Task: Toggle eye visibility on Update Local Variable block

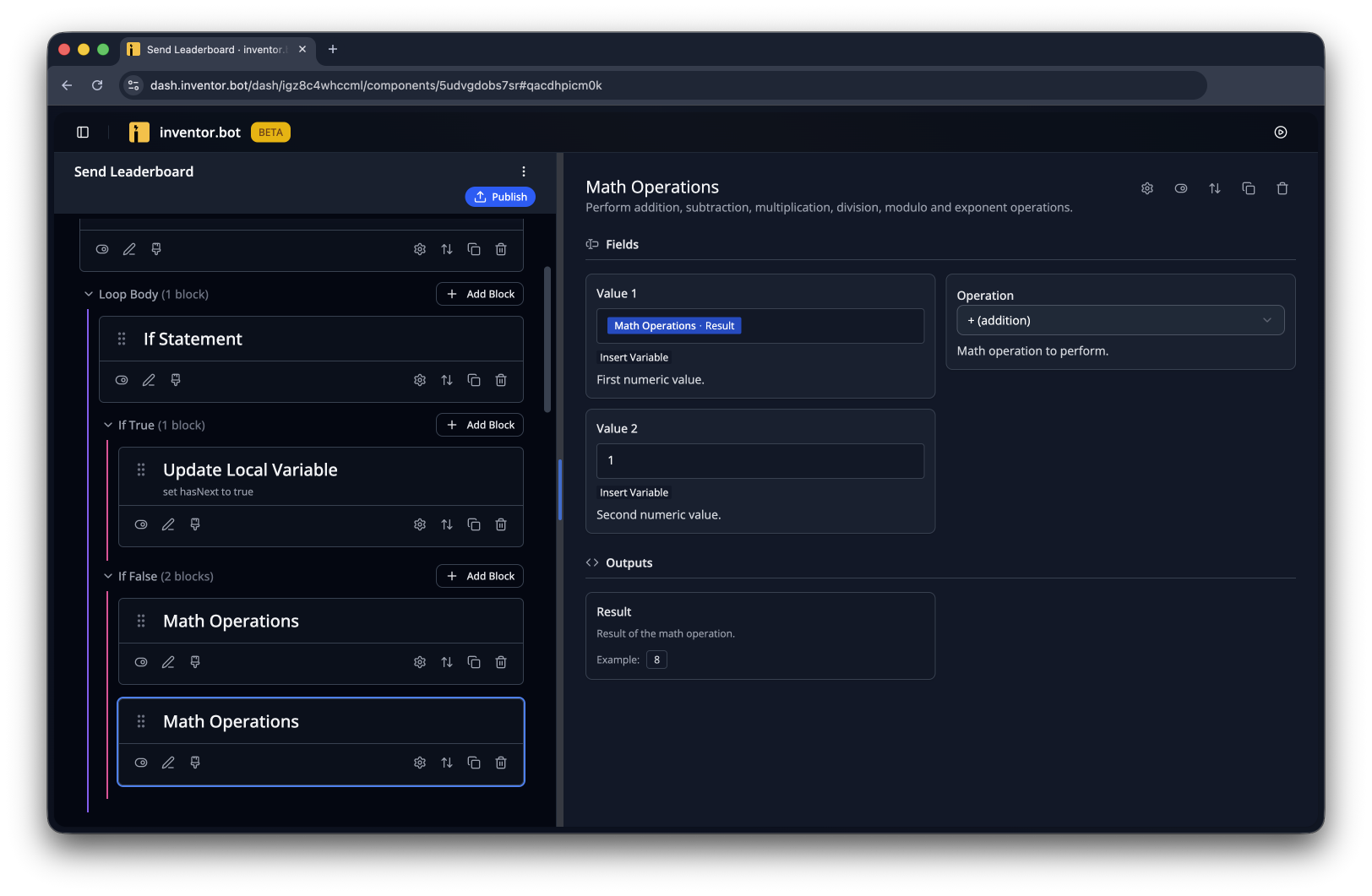Action: (x=141, y=524)
